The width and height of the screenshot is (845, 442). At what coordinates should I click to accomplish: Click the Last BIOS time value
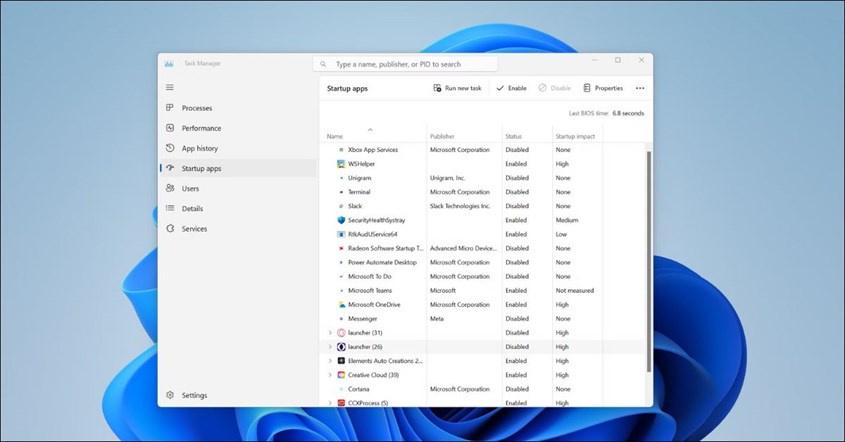628,113
